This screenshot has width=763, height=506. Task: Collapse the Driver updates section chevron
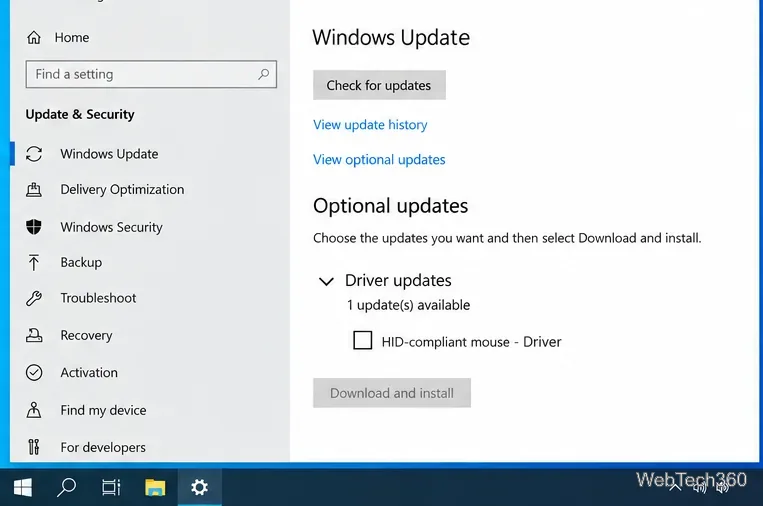[x=326, y=281]
